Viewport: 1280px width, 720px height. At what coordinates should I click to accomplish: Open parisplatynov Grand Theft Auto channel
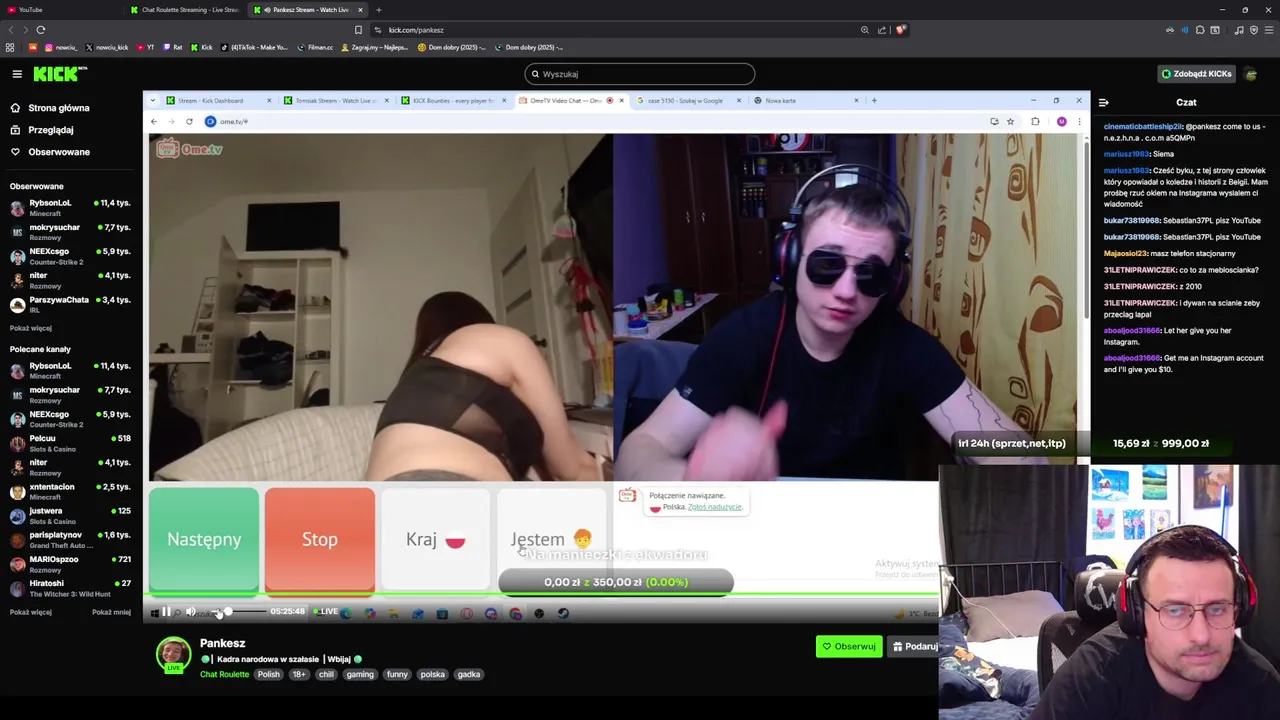[x=70, y=539]
